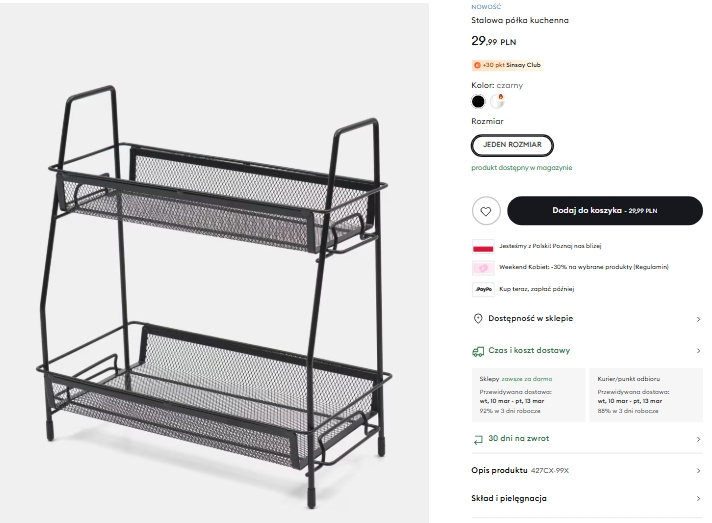Click the Sinsay Club points badge
The height and width of the screenshot is (523, 712).
pos(507,65)
